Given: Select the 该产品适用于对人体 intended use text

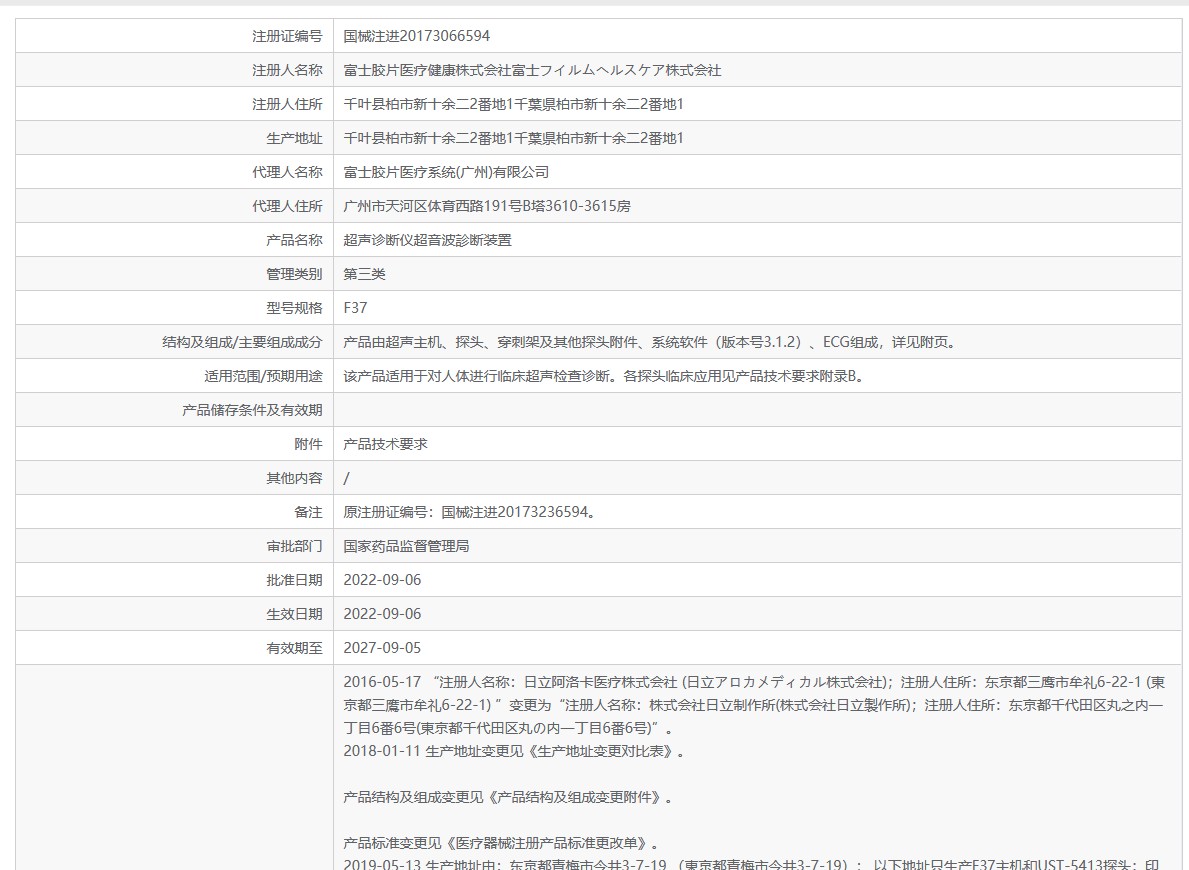Looking at the screenshot, I should tap(606, 375).
